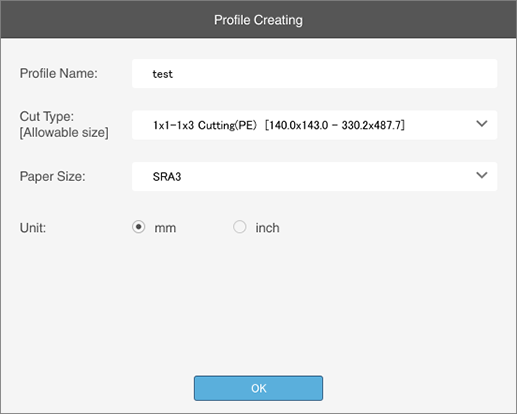The height and width of the screenshot is (414, 517).
Task: Select the inch unit radio button
Action: pos(240,227)
